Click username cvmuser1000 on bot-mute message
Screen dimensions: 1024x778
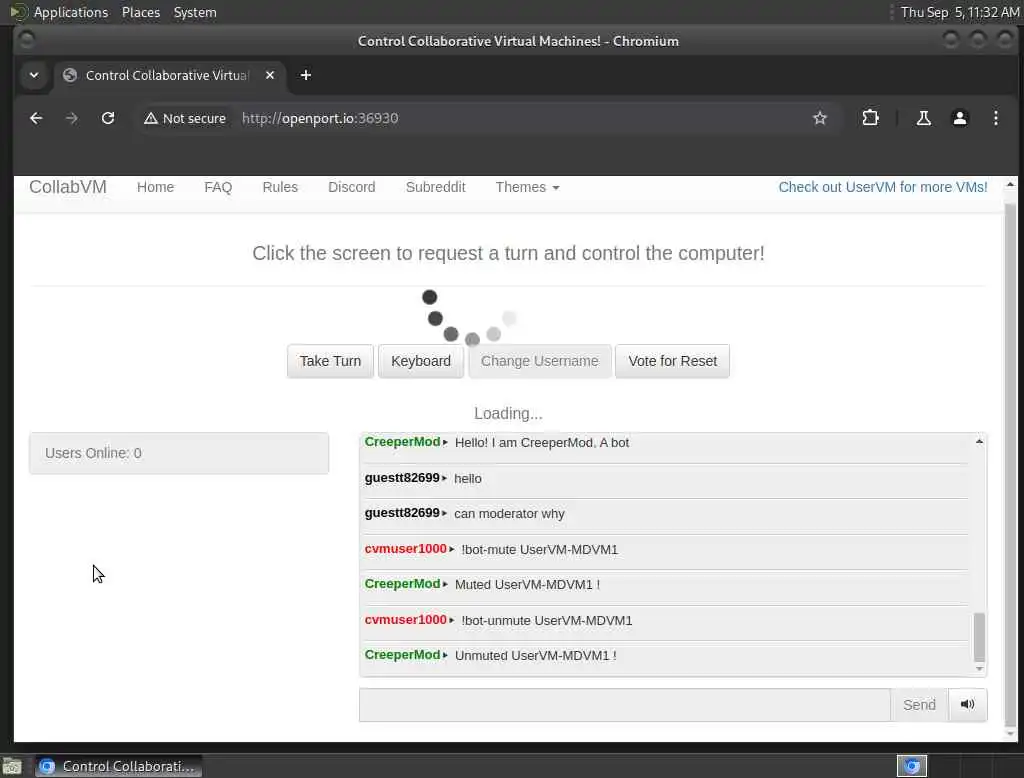click(406, 549)
